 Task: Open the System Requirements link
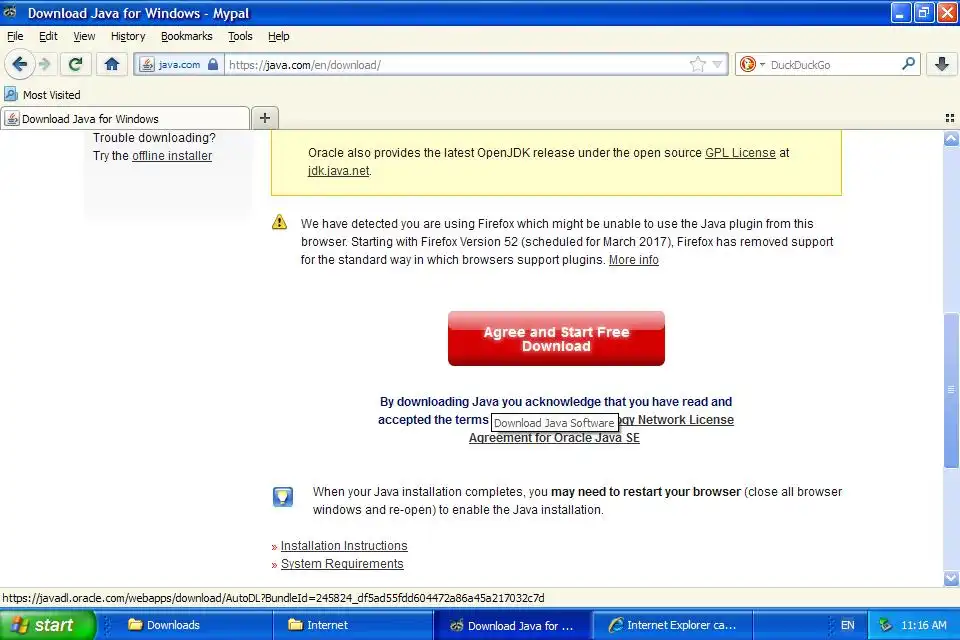point(342,563)
